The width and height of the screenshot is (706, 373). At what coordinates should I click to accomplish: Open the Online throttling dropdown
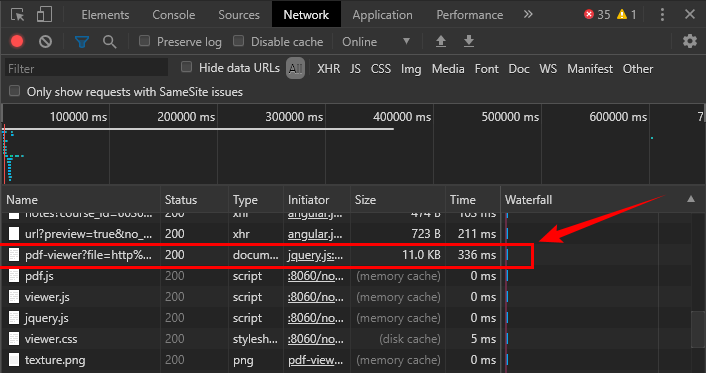point(376,42)
